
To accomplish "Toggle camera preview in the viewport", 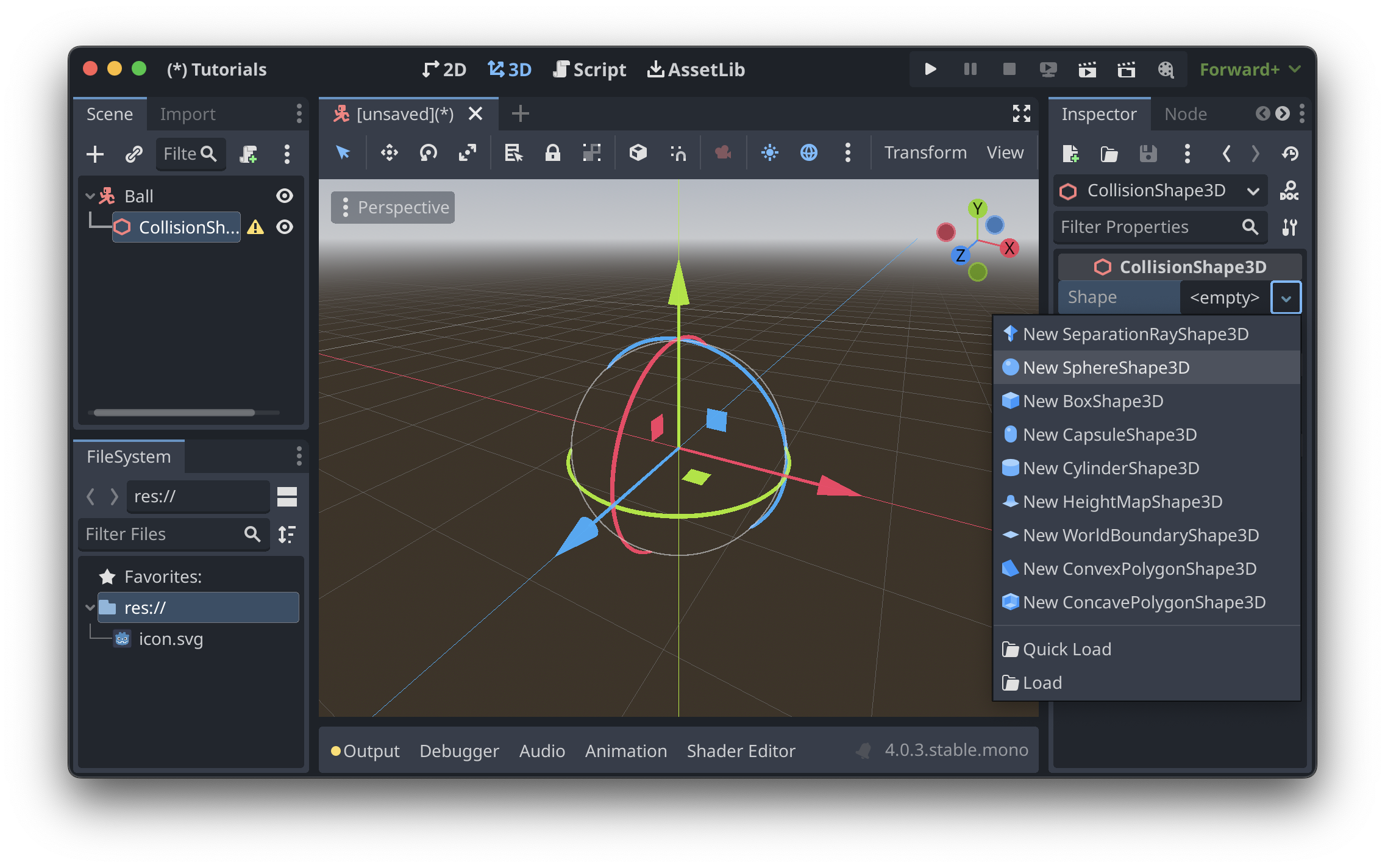I will 723,153.
